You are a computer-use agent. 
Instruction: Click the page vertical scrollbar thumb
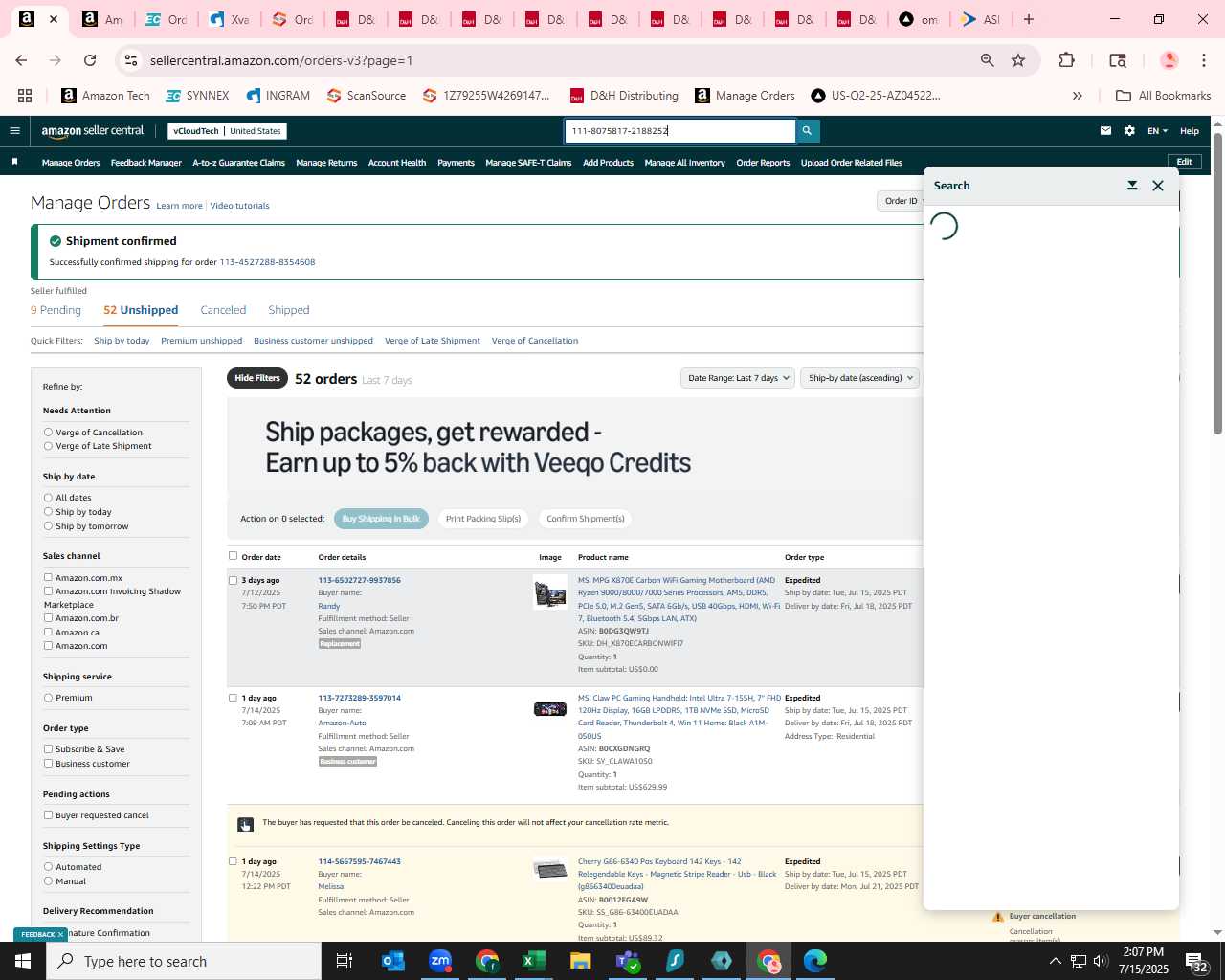click(1217, 282)
